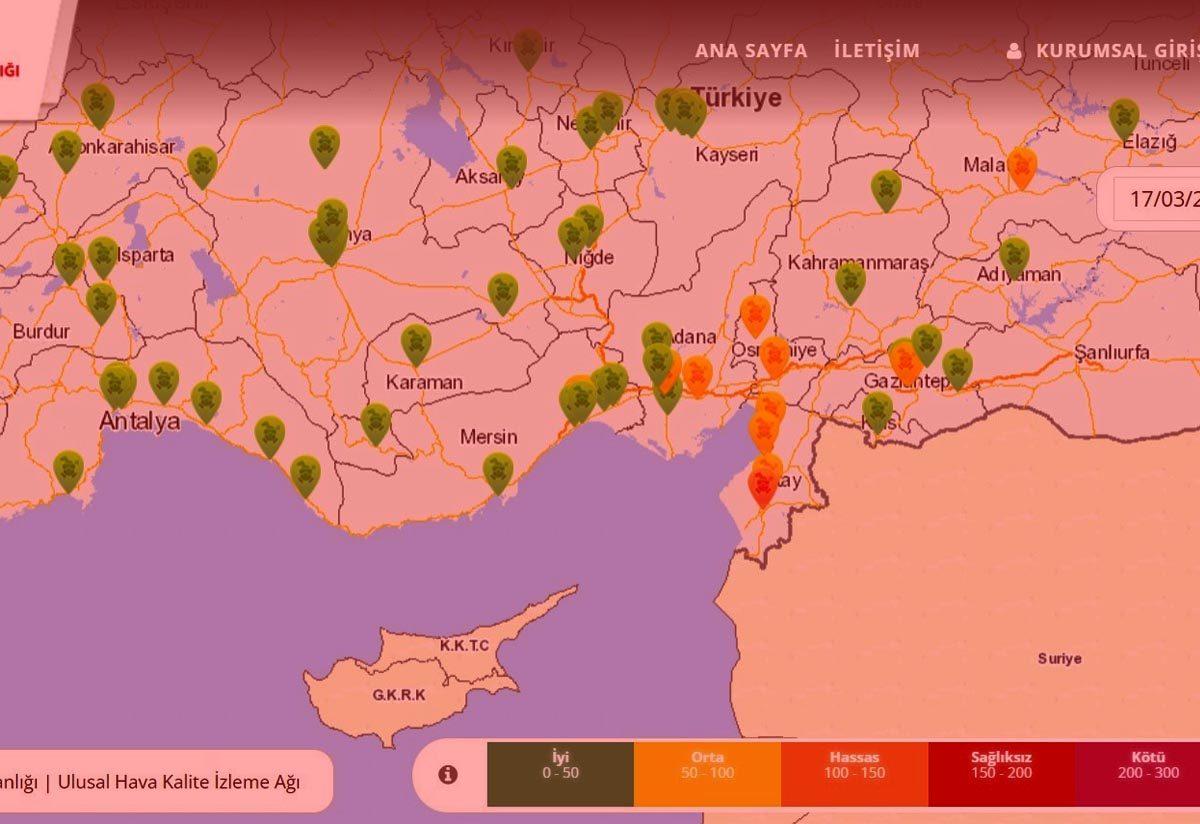Click the info icon beside the legend
This screenshot has width=1200, height=824.
448,774
